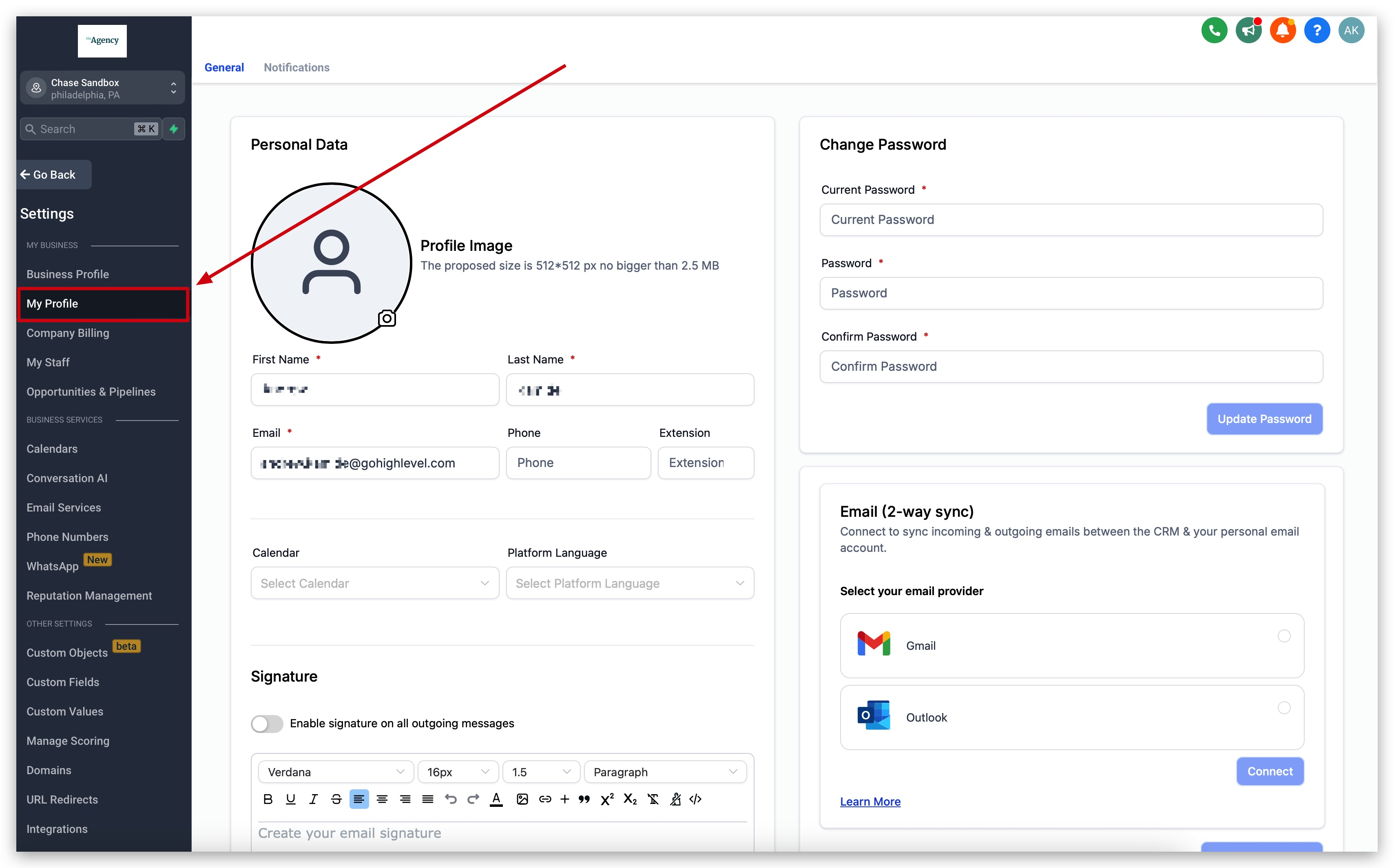Open Company Billing in settings sidebar
The height and width of the screenshot is (868, 1394).
[x=68, y=333]
